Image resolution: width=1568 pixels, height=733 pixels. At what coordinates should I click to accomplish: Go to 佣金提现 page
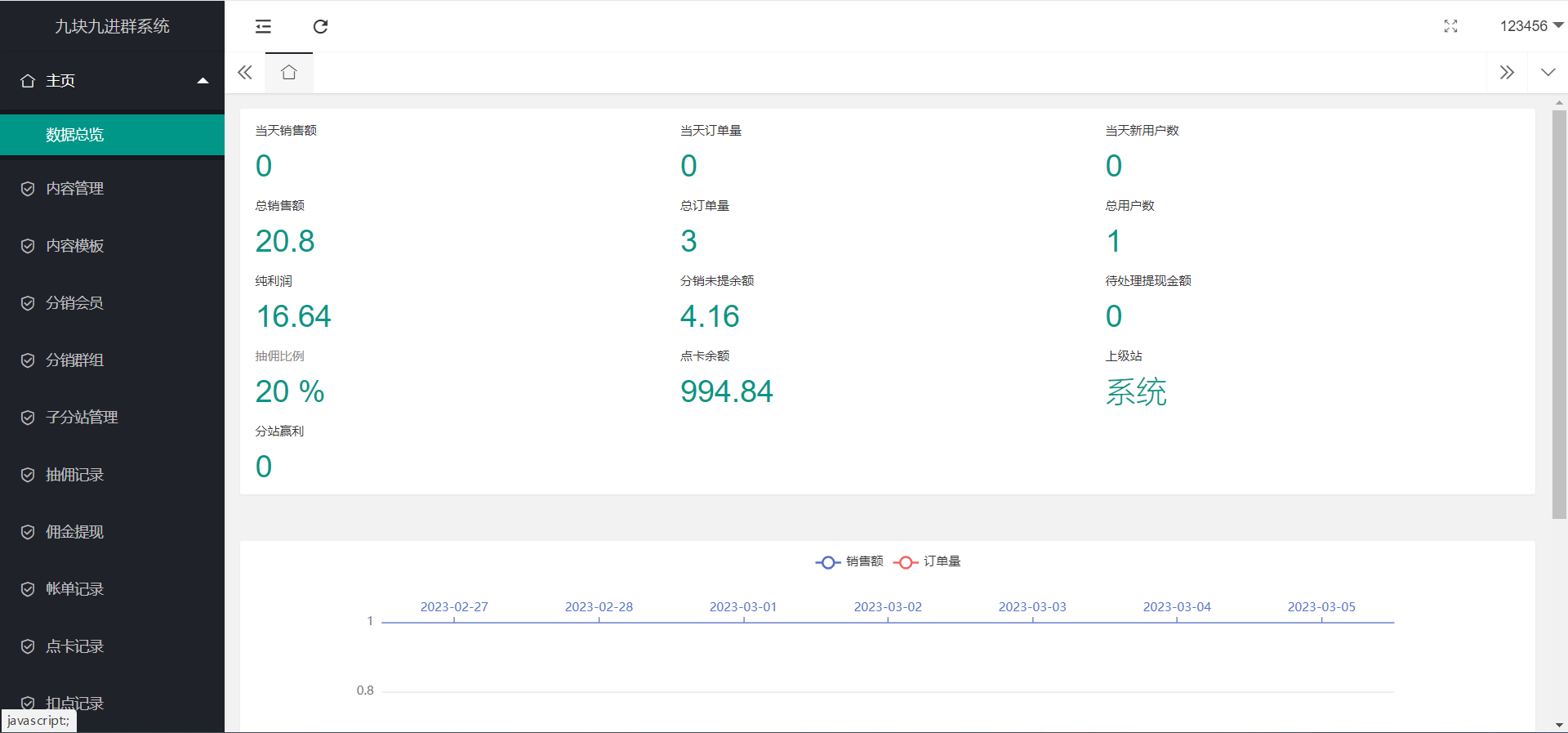coord(75,532)
